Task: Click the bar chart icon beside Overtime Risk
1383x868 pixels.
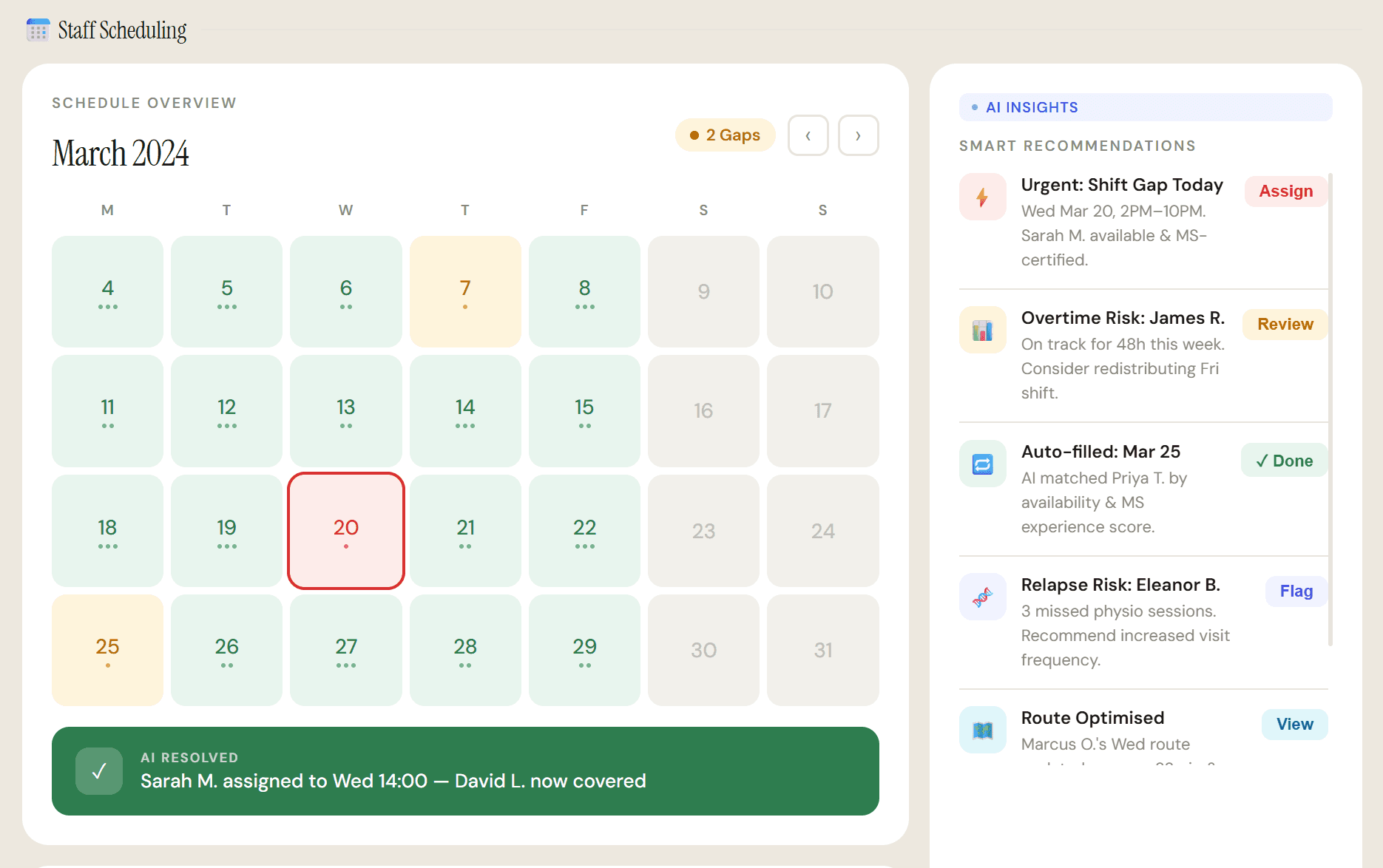Action: [982, 330]
